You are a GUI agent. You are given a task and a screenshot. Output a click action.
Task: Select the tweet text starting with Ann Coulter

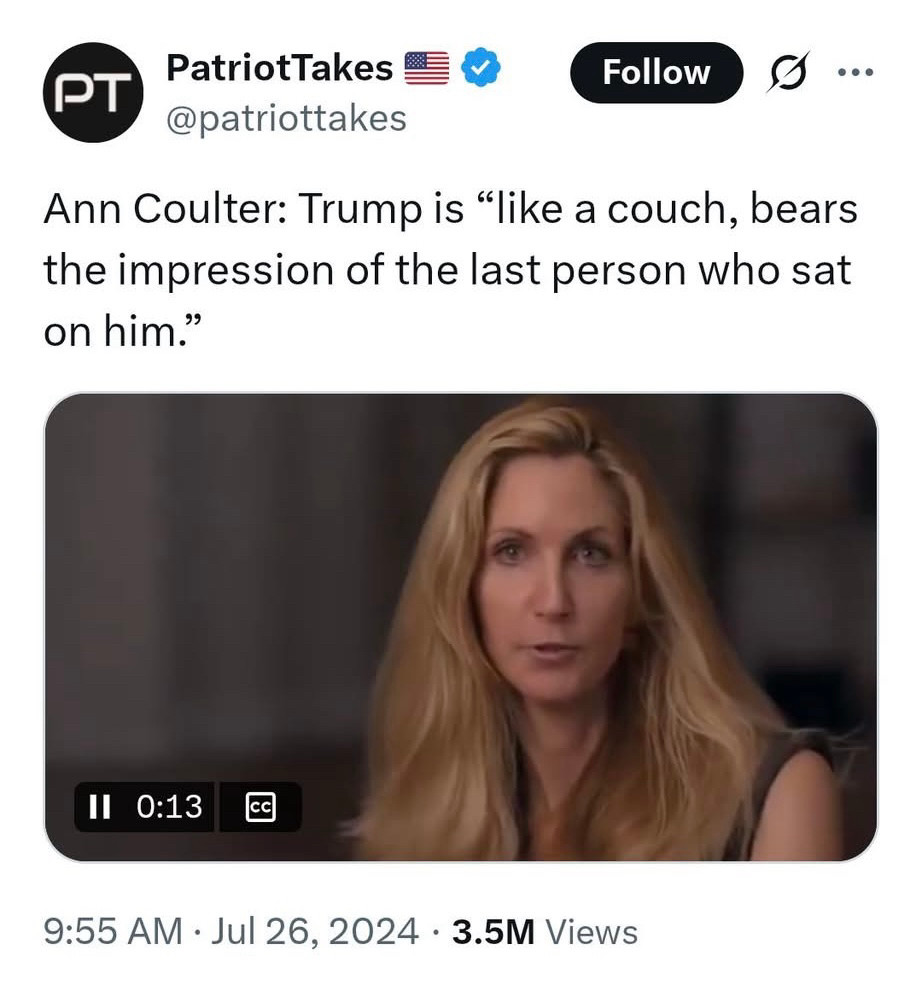click(451, 269)
